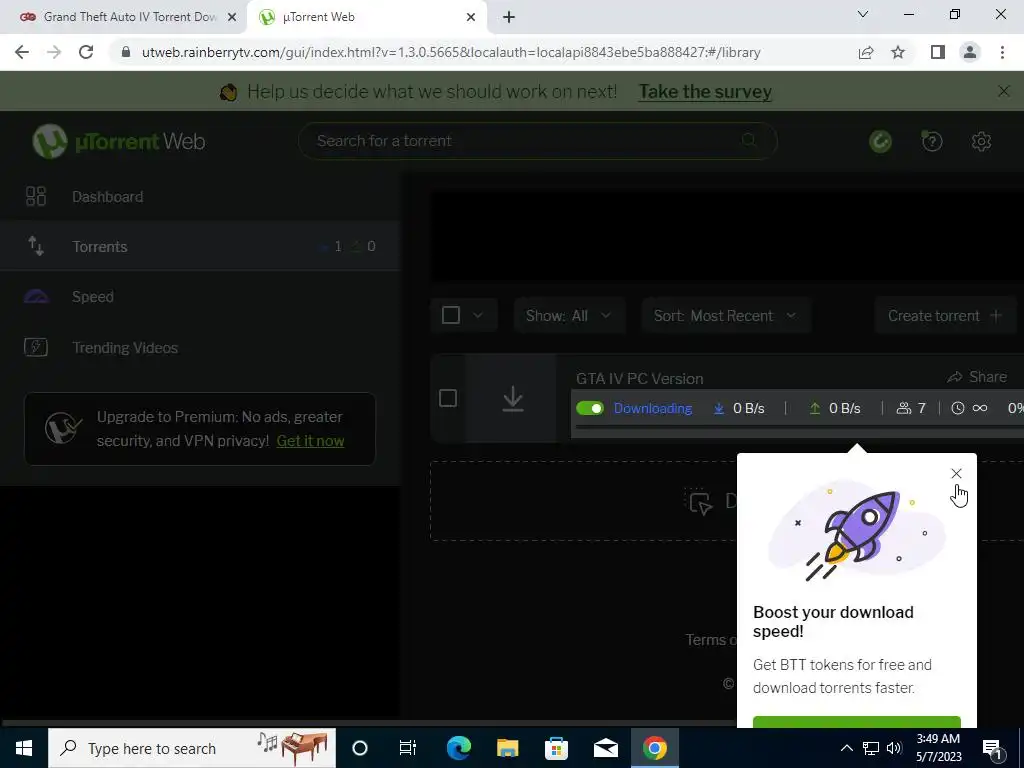Click the Speed gauge icon
Image resolution: width=1024 pixels, height=768 pixels.
point(37,296)
